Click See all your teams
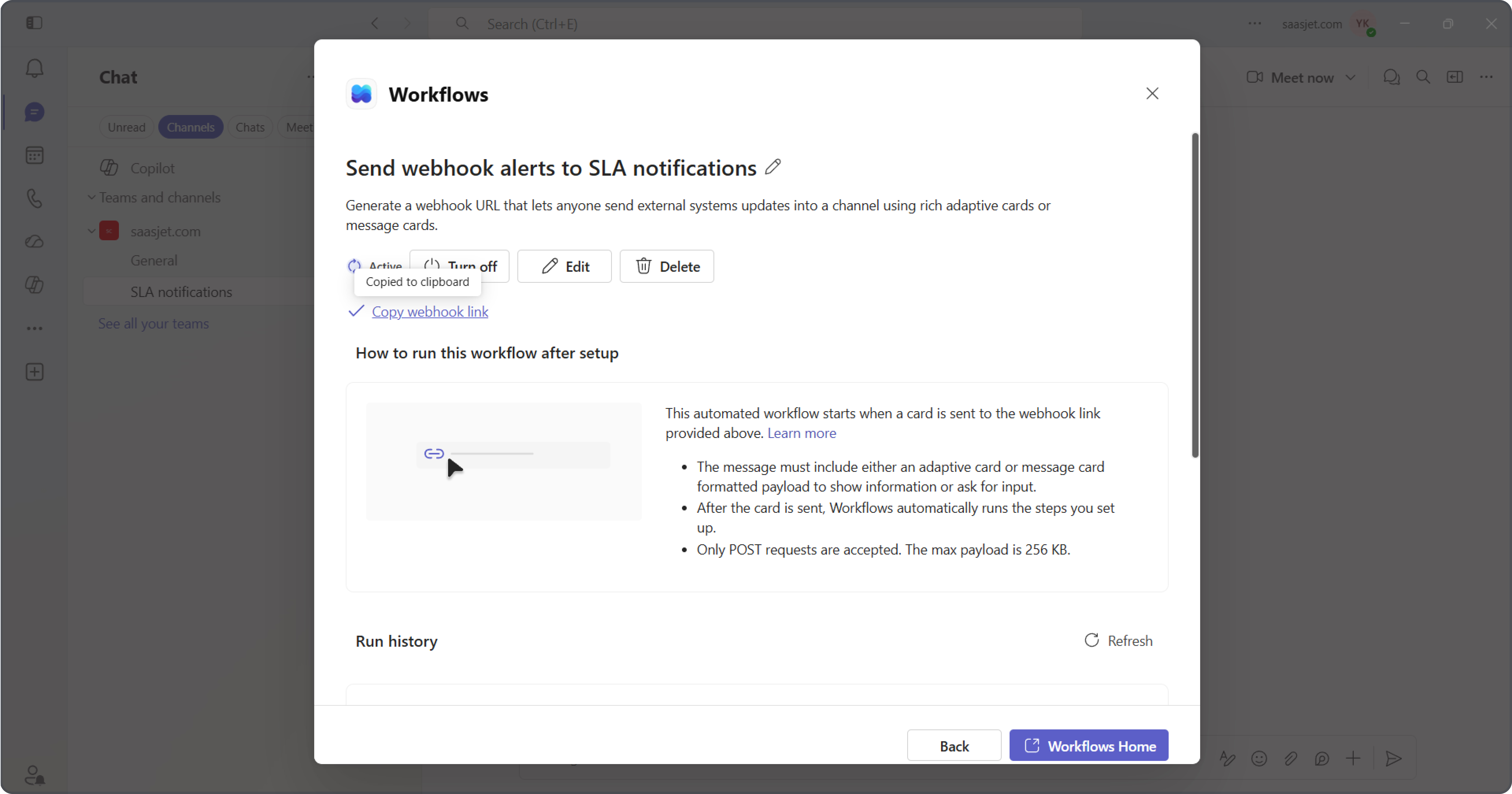This screenshot has width=1512, height=794. [x=154, y=324]
